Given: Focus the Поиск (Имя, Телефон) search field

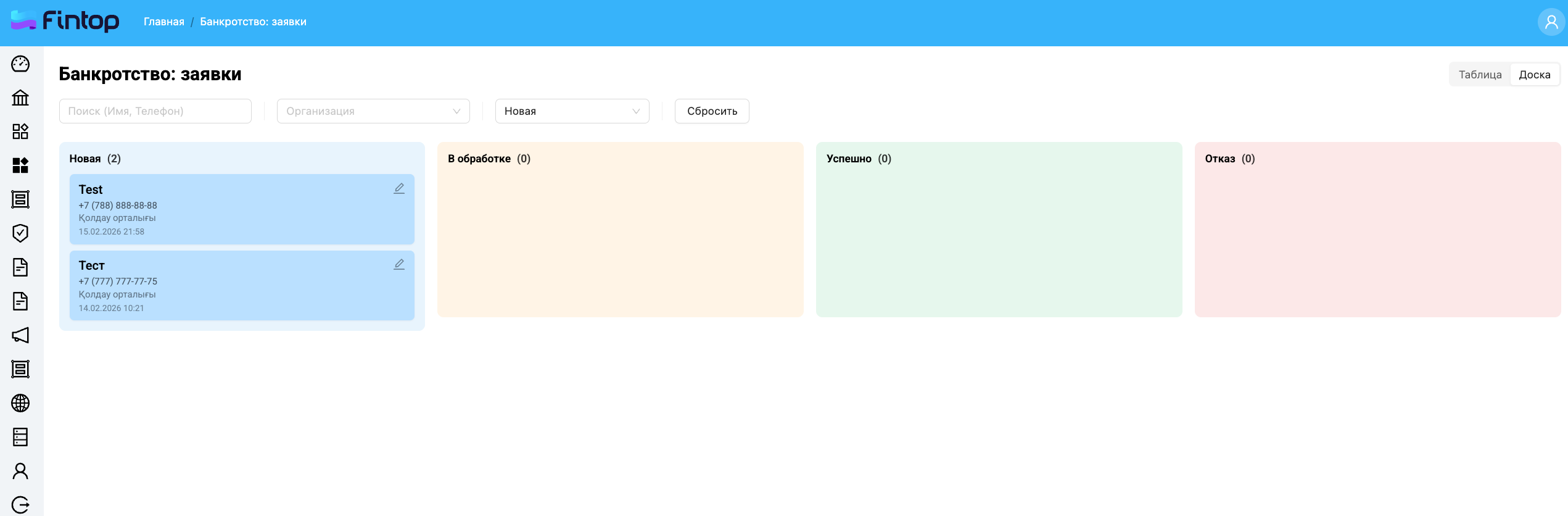Looking at the screenshot, I should (155, 111).
